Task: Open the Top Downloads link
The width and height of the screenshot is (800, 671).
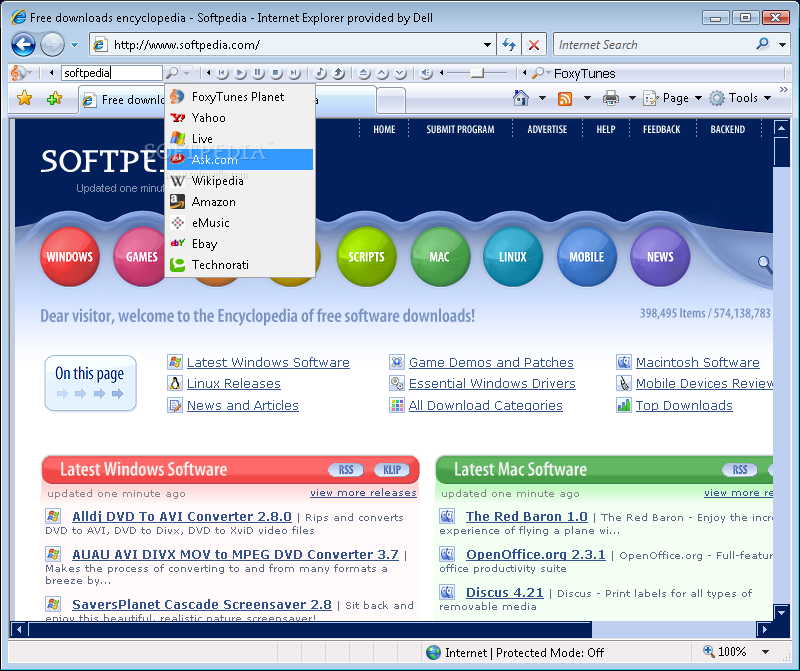Action: coord(684,406)
